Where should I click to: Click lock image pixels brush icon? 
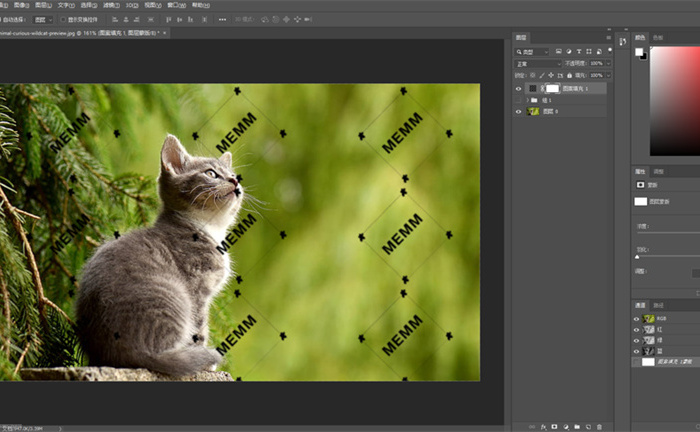[x=542, y=75]
